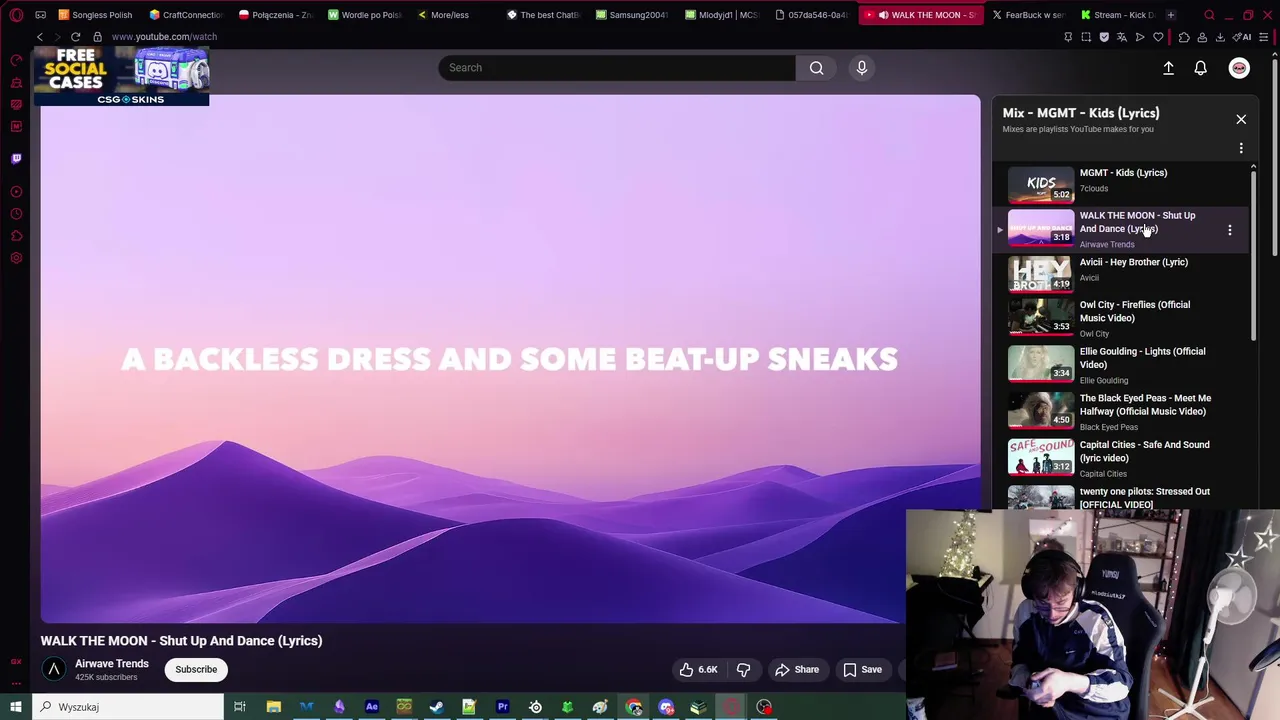Open File Explorer from taskbar
The image size is (1280, 720).
coord(273,707)
